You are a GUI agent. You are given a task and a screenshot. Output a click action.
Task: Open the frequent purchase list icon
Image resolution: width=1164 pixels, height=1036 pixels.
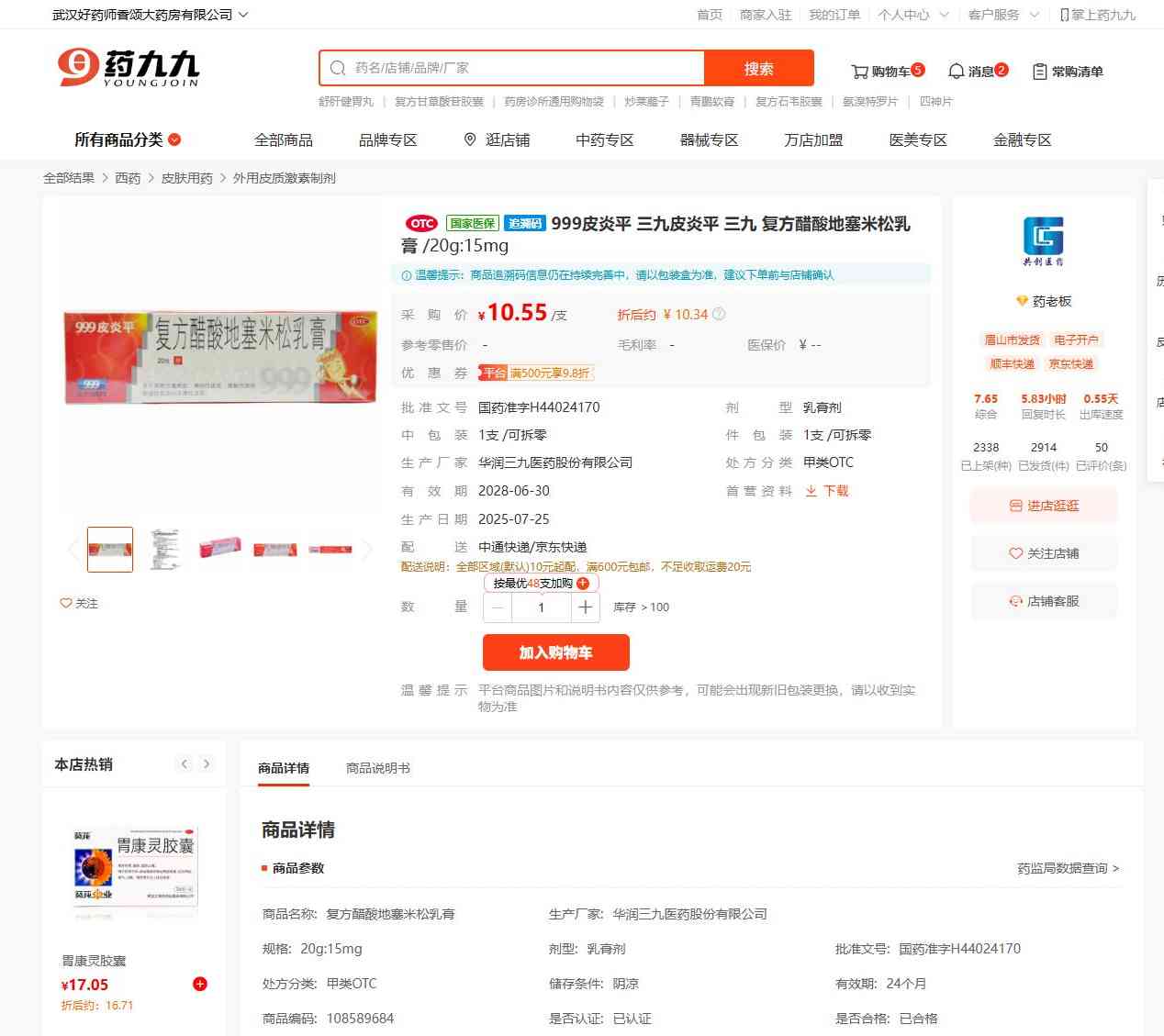click(1039, 72)
